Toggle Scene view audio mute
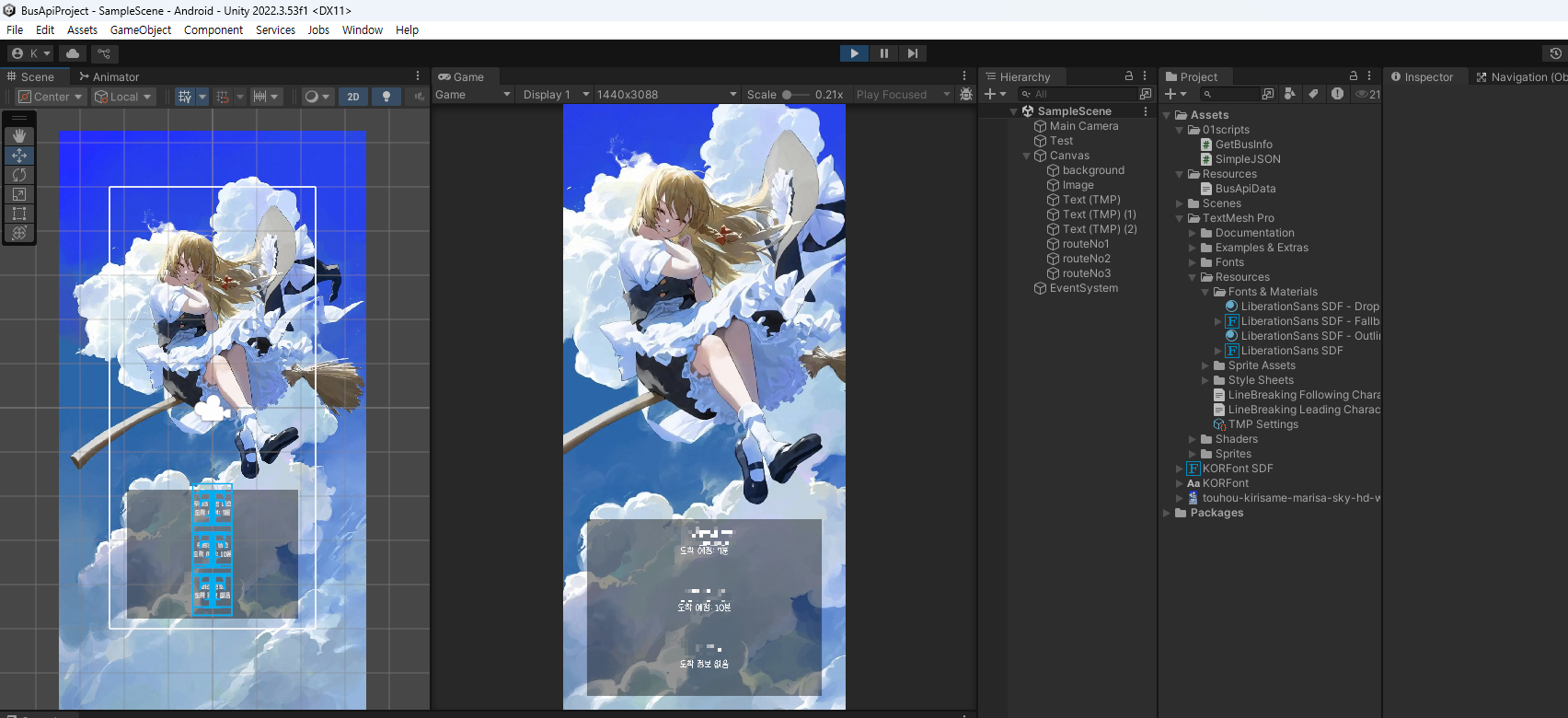Image resolution: width=1568 pixels, height=718 pixels. pyautogui.click(x=419, y=97)
